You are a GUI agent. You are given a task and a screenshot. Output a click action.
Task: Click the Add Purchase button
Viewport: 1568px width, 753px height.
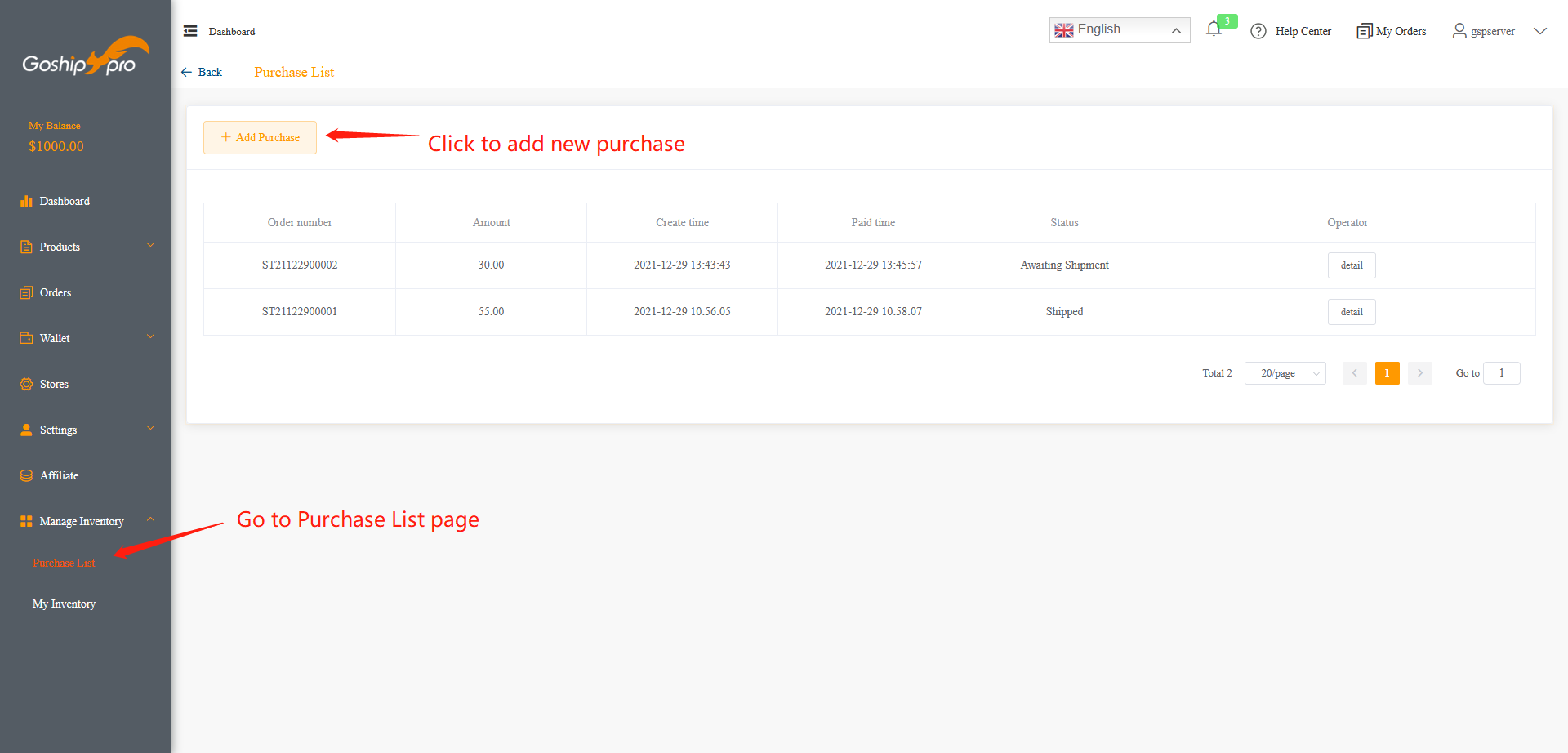pyautogui.click(x=260, y=137)
